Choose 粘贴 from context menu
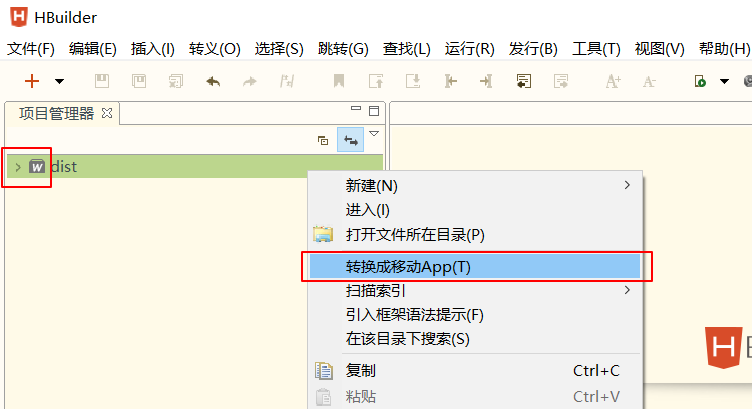The image size is (752, 409). (475, 397)
